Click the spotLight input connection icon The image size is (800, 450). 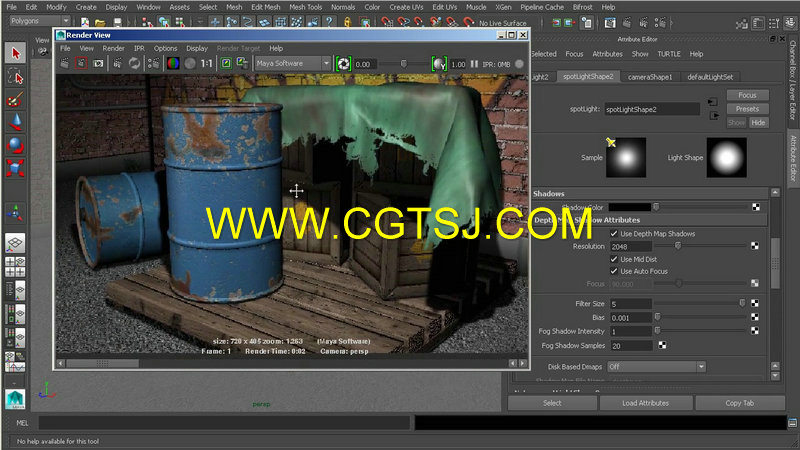pyautogui.click(x=713, y=103)
